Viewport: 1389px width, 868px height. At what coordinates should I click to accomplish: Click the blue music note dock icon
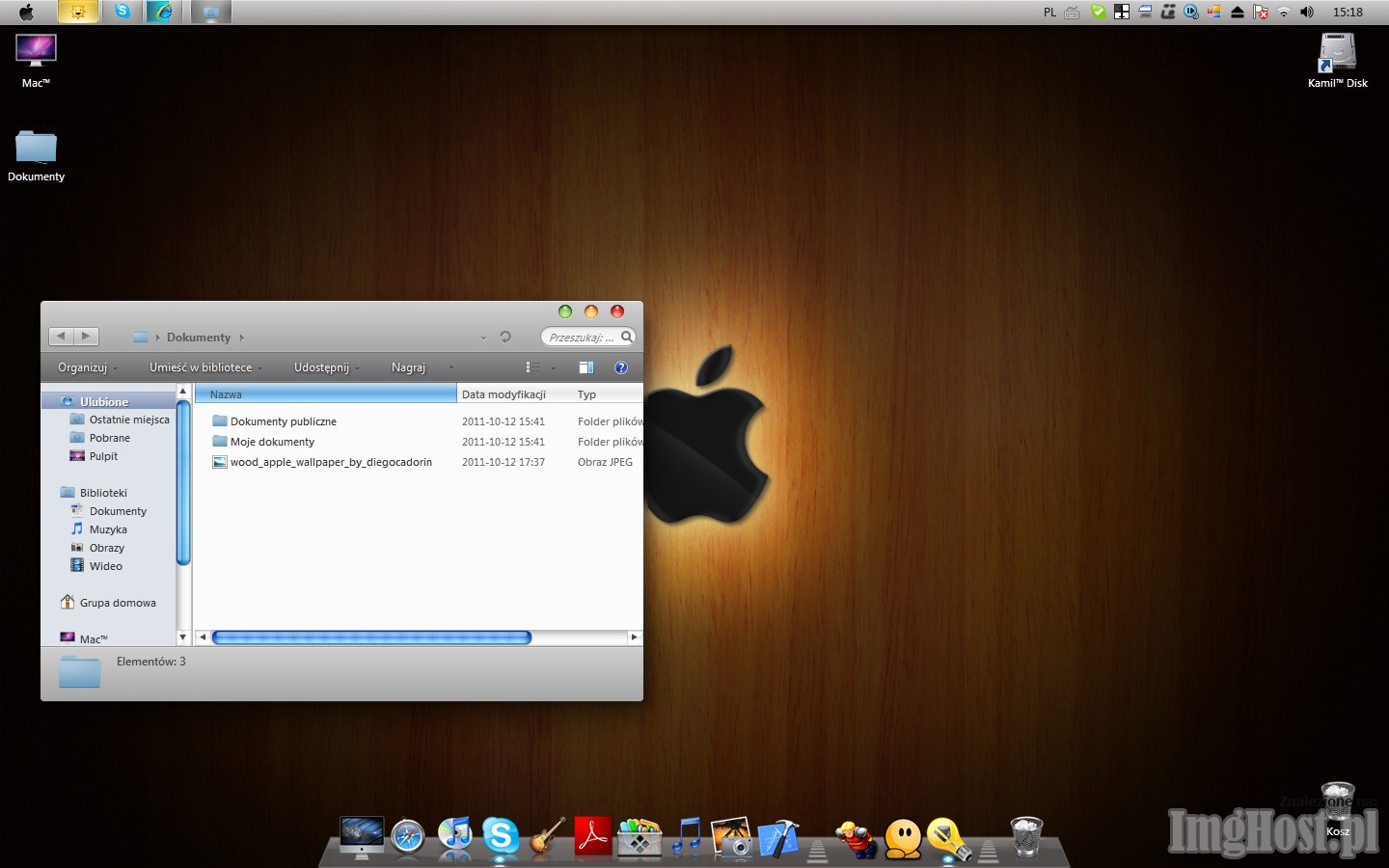click(x=687, y=835)
